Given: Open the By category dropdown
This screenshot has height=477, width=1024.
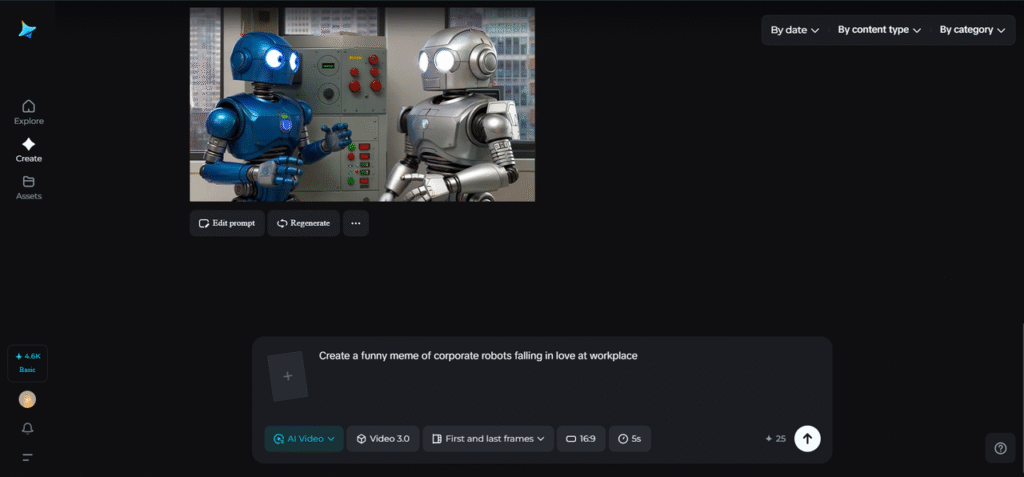Looking at the screenshot, I should click(x=972, y=30).
